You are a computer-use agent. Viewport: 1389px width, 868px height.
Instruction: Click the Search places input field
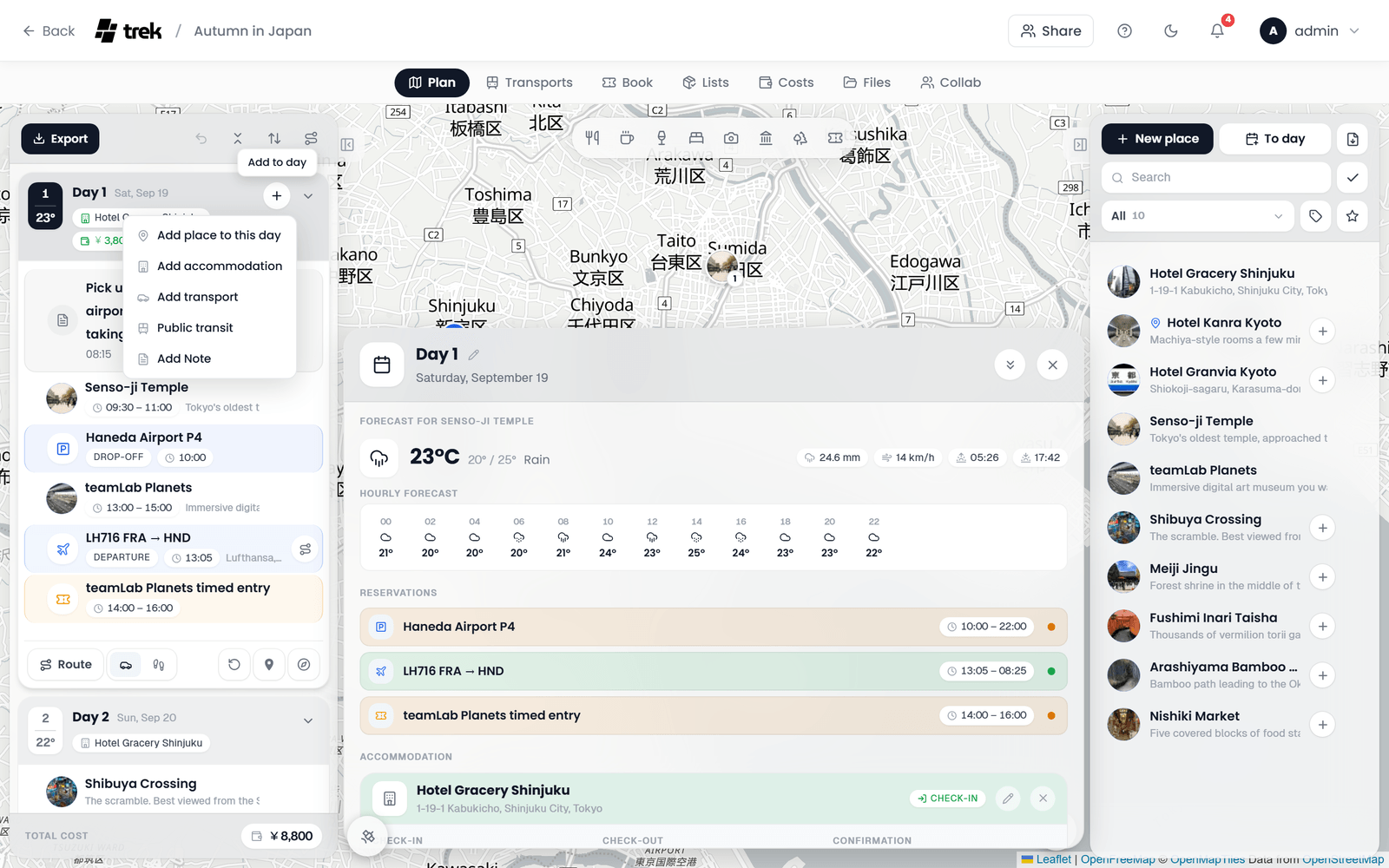coord(1216,178)
